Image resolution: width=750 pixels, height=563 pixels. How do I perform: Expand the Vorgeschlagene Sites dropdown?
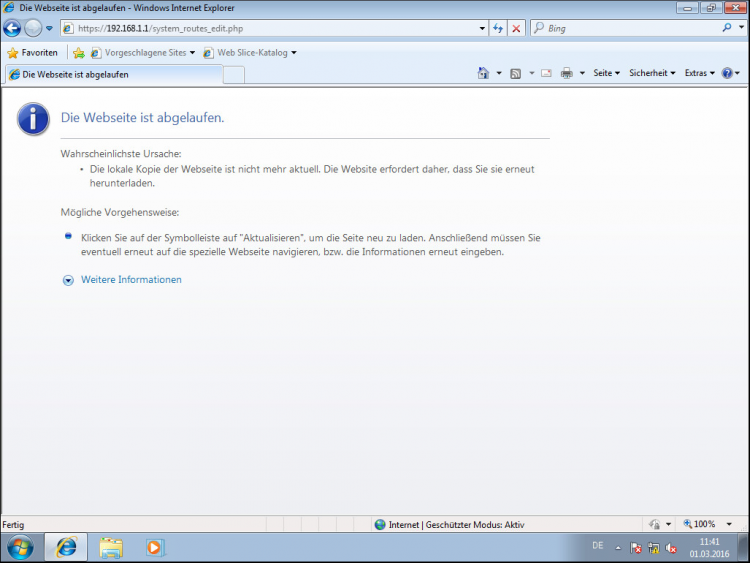pos(144,53)
